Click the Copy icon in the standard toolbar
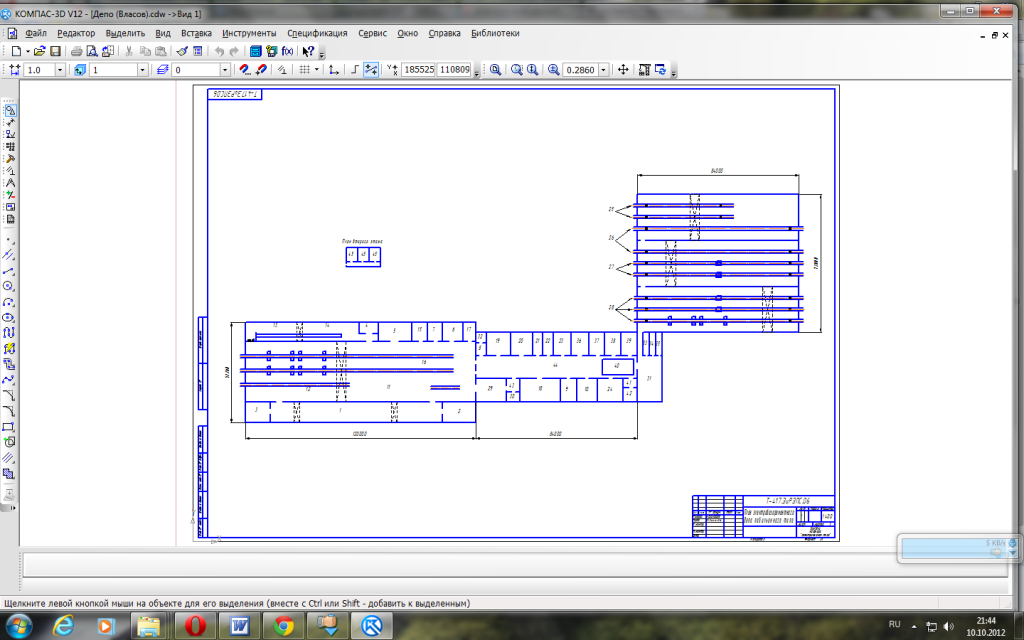Screen dimensions: 1024x640 click(145, 51)
